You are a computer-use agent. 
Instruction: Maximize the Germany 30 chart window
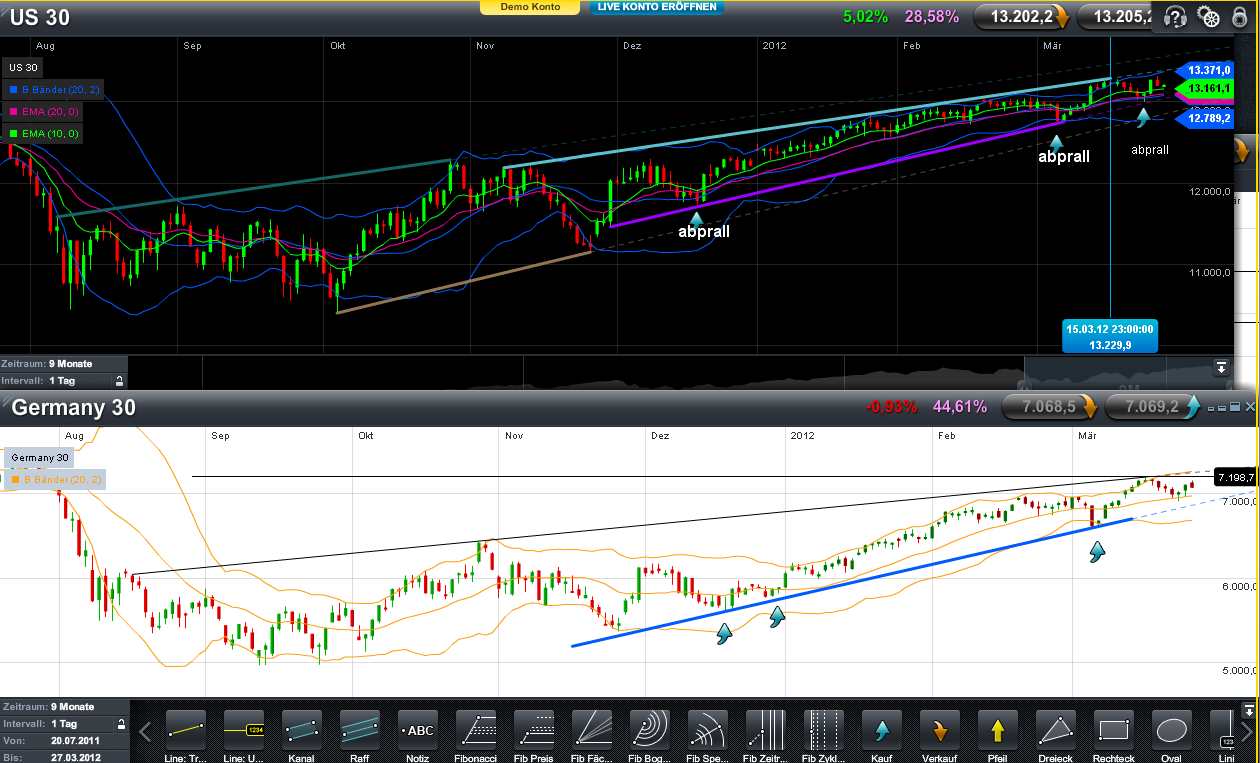[x=1235, y=407]
